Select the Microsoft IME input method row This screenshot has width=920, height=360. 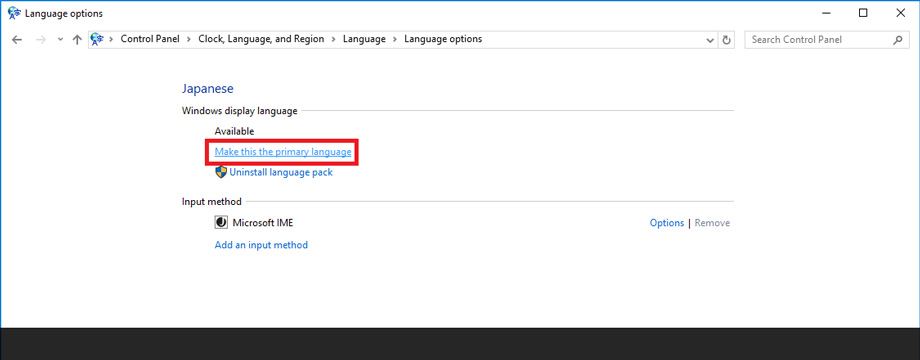point(472,223)
